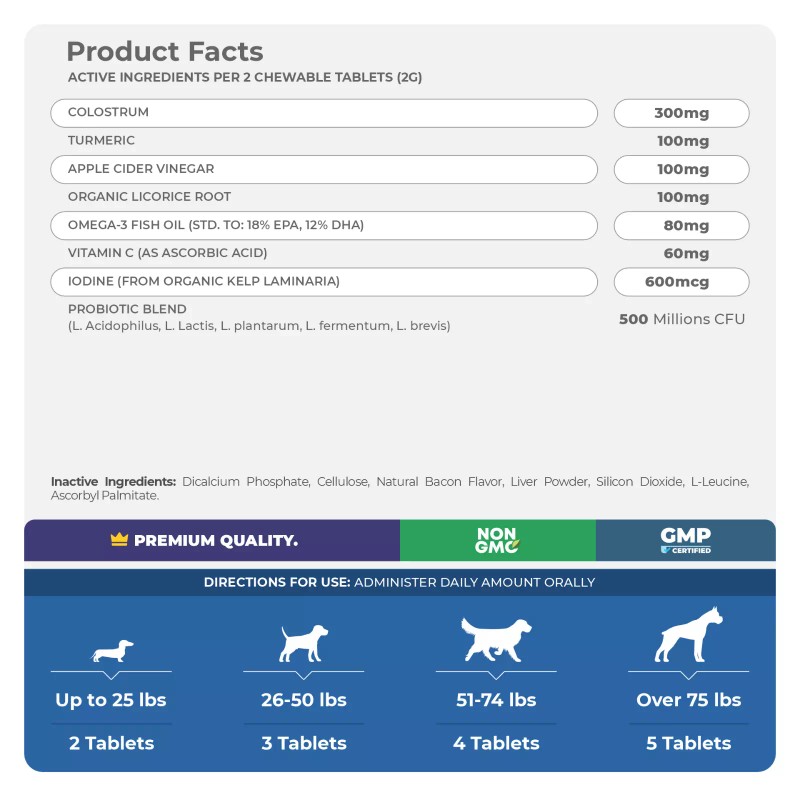Viewport: 800px width, 800px height.
Task: Click the Omega-3 Fish Oil row
Action: click(x=323, y=225)
